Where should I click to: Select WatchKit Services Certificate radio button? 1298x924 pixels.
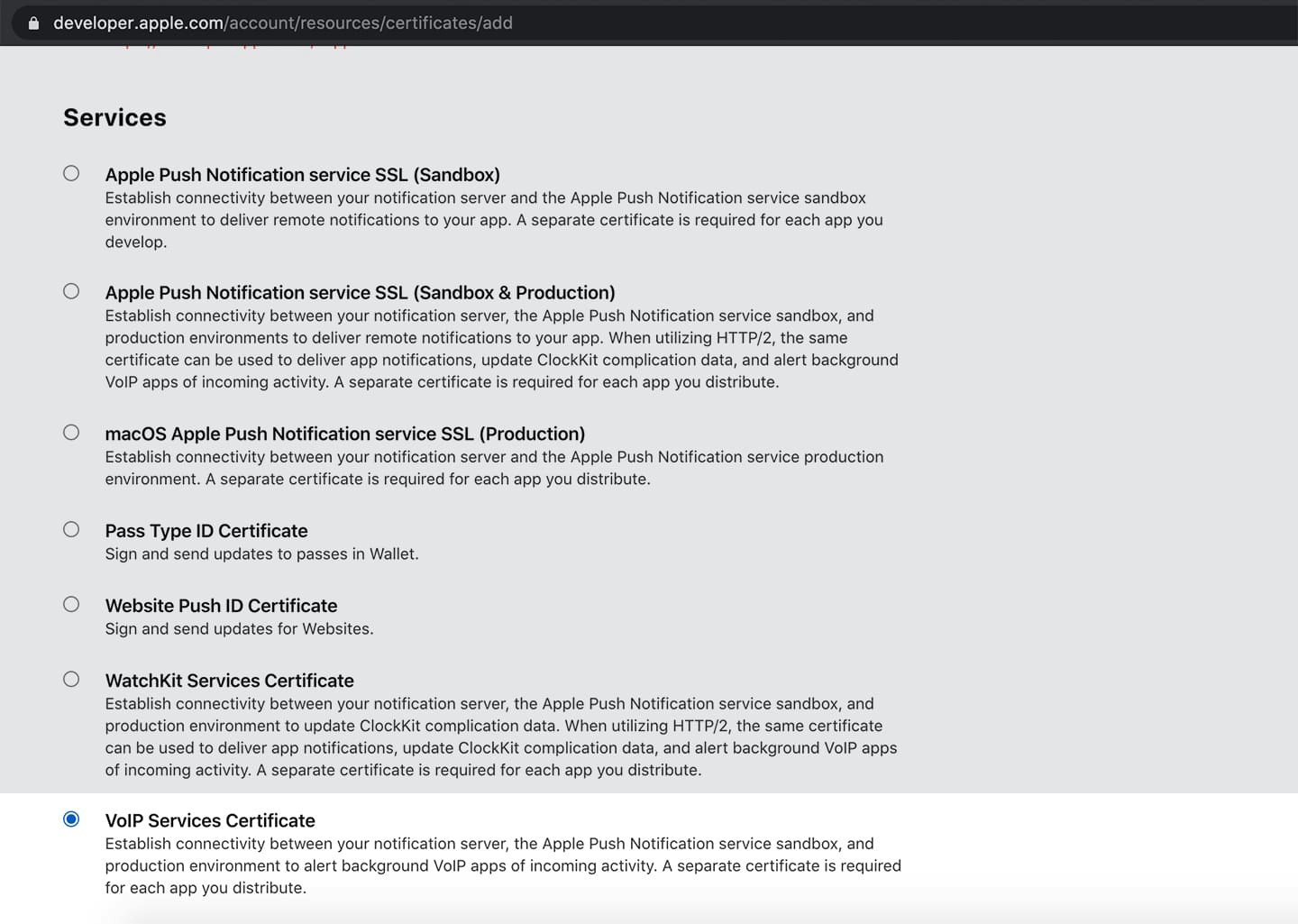tap(71, 679)
